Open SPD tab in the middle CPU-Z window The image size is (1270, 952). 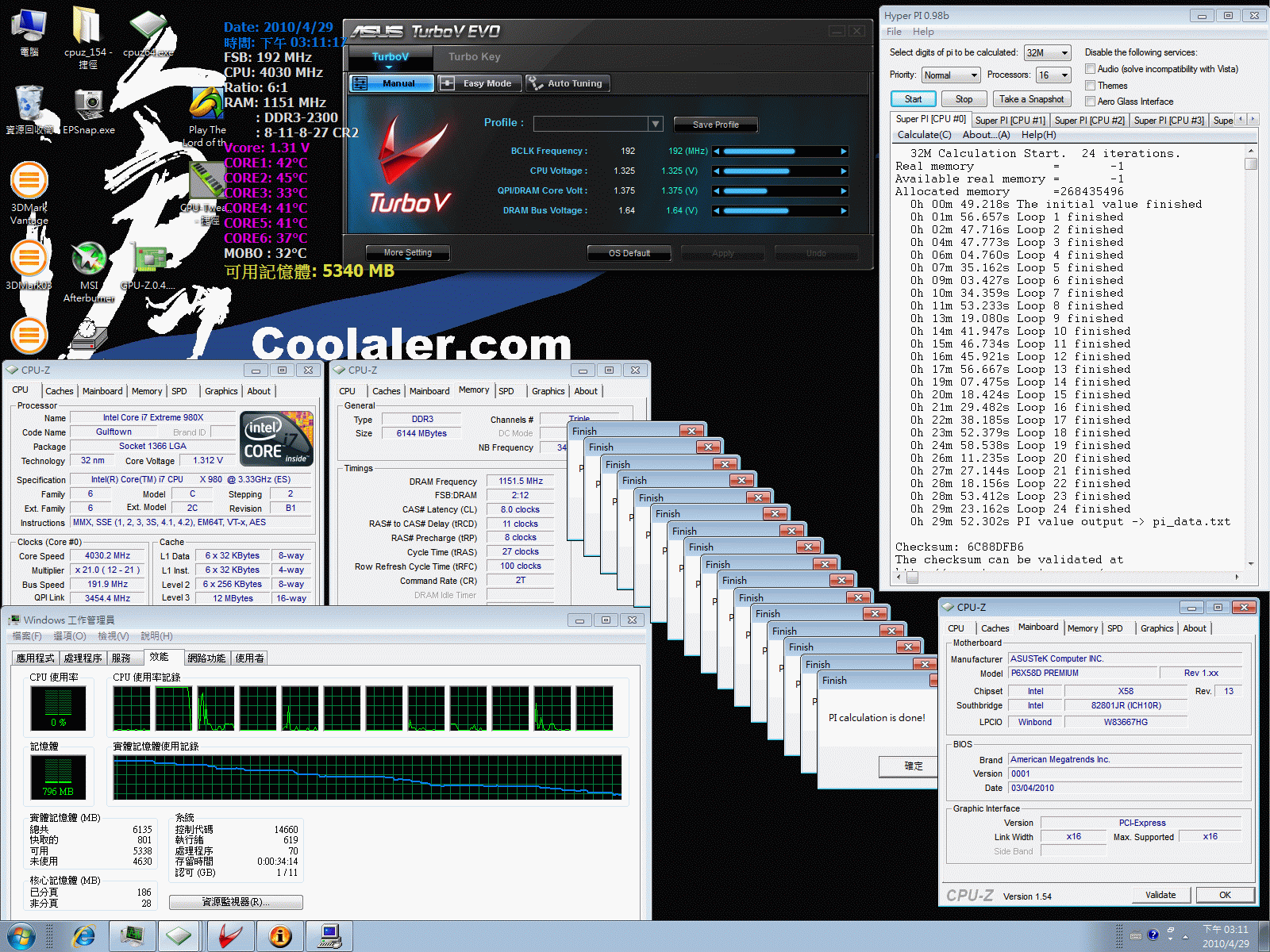coord(506,391)
